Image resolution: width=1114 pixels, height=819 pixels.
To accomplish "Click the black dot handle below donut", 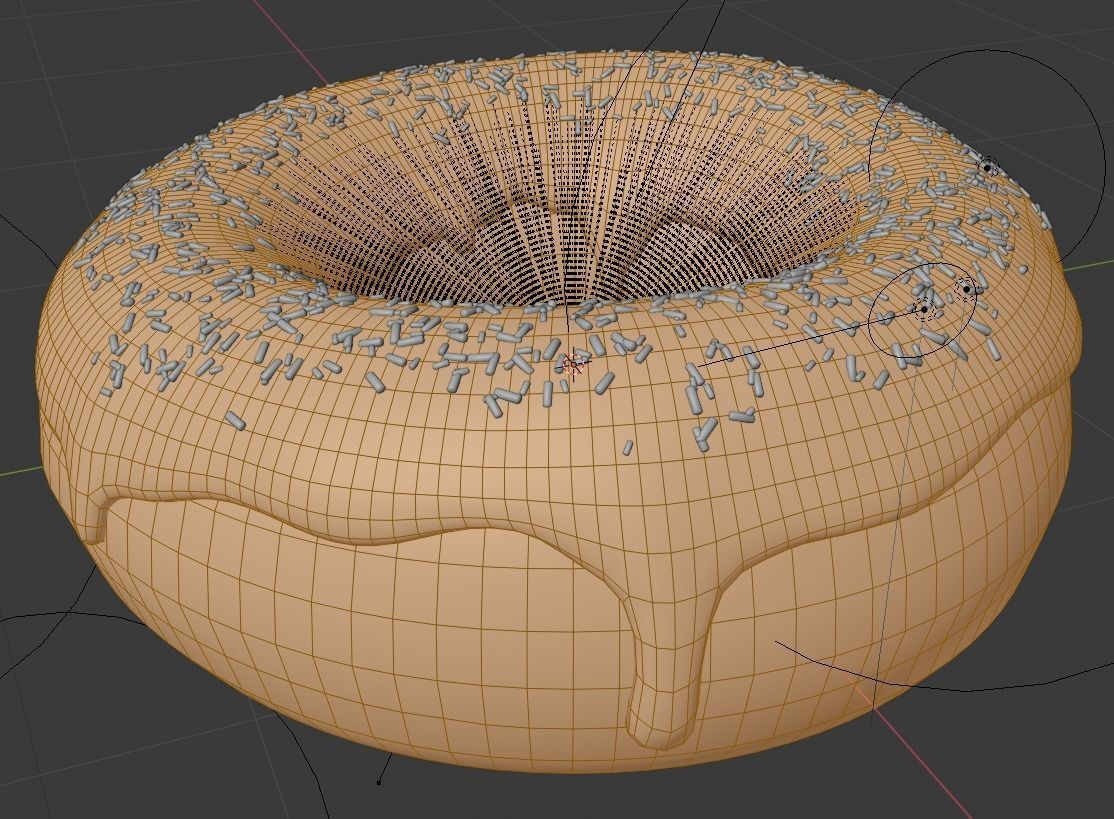I will [x=379, y=782].
